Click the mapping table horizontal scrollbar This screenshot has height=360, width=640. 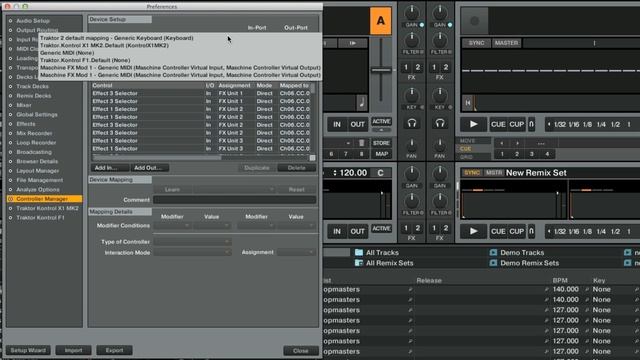(x=157, y=158)
